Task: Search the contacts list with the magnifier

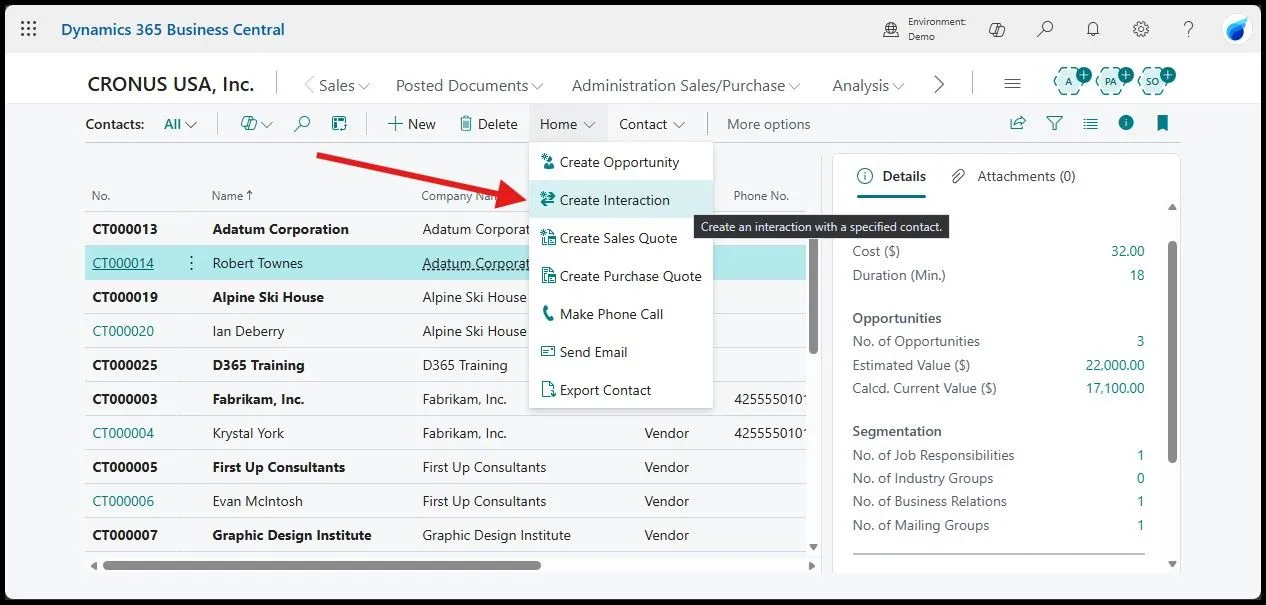Action: (x=302, y=124)
